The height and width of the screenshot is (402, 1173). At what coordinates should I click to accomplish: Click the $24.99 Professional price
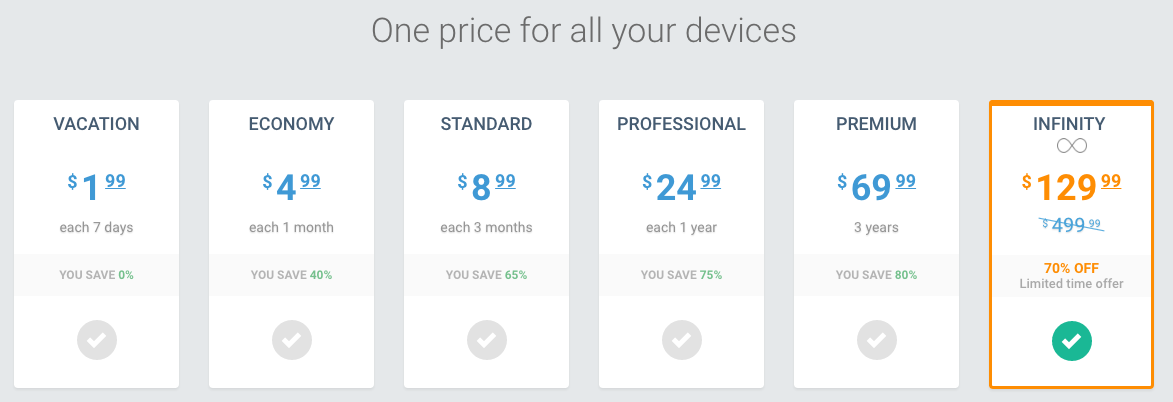coord(682,187)
